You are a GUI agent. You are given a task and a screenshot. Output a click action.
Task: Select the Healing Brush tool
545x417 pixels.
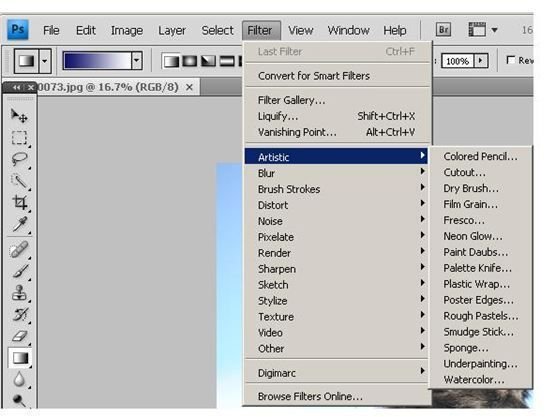click(x=19, y=250)
